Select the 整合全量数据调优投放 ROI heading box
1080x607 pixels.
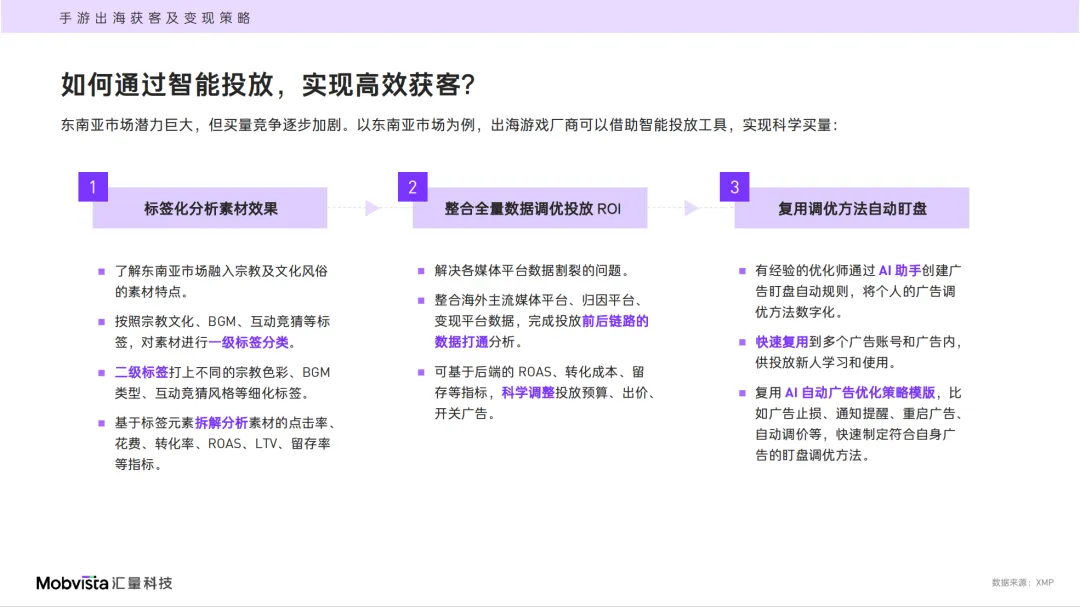(x=532, y=209)
